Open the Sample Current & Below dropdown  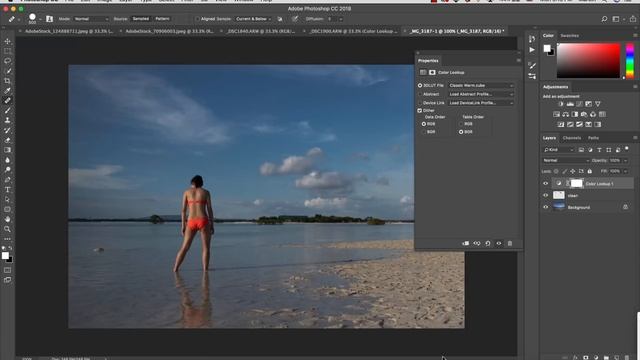[253, 19]
